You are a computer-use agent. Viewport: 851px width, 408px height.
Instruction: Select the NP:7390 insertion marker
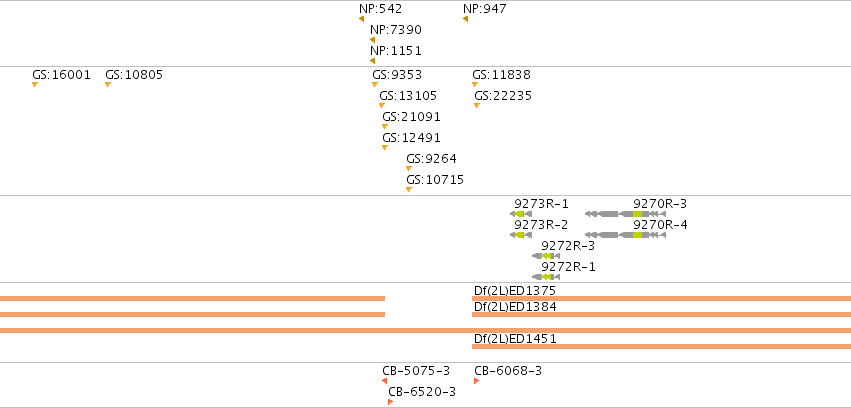click(372, 40)
